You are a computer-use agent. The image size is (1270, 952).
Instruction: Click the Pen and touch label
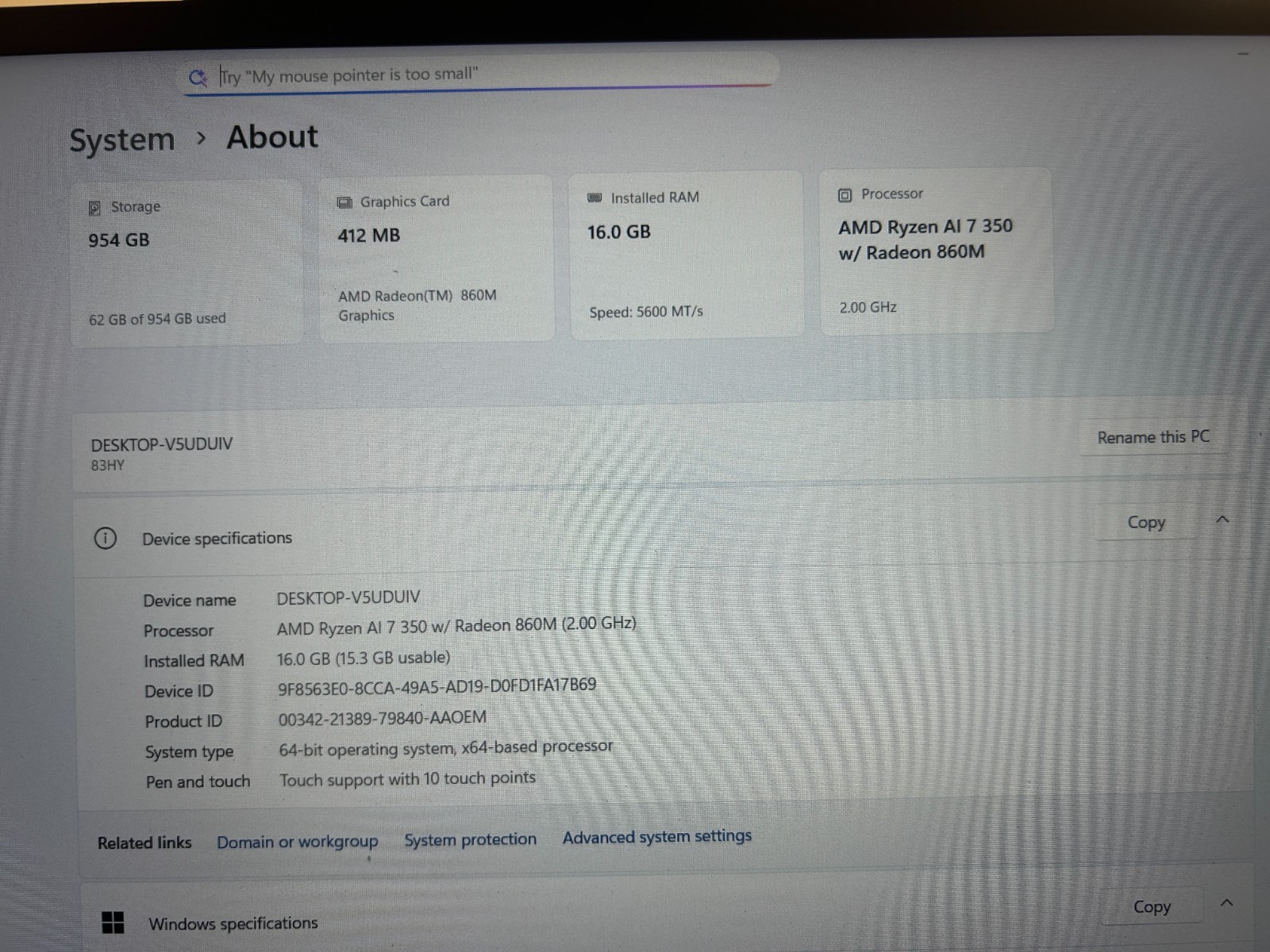[x=198, y=781]
